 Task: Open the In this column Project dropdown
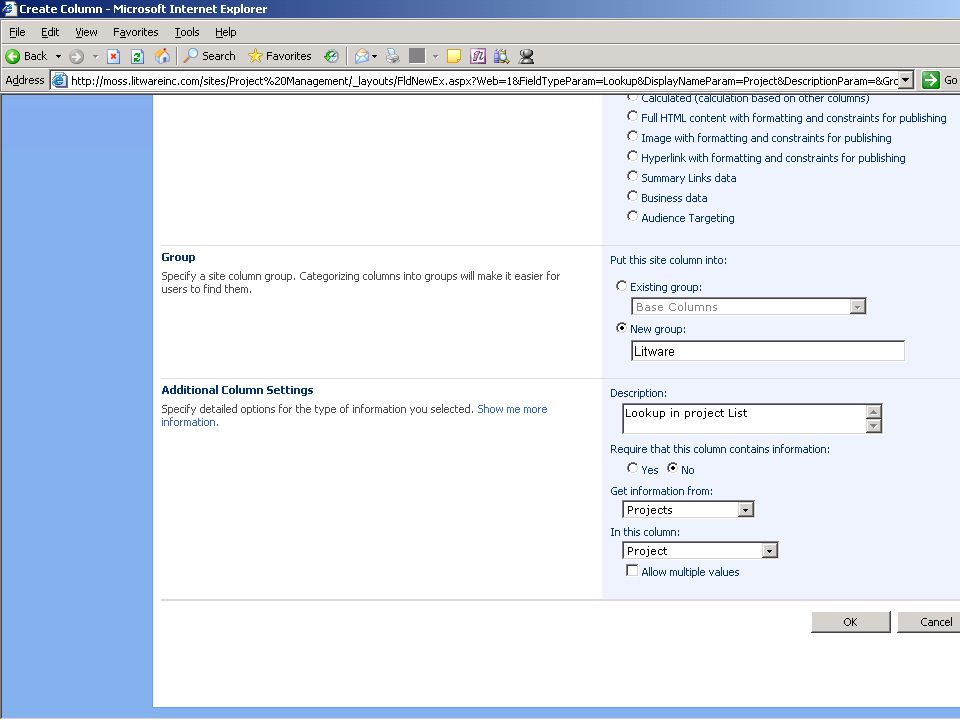click(700, 550)
